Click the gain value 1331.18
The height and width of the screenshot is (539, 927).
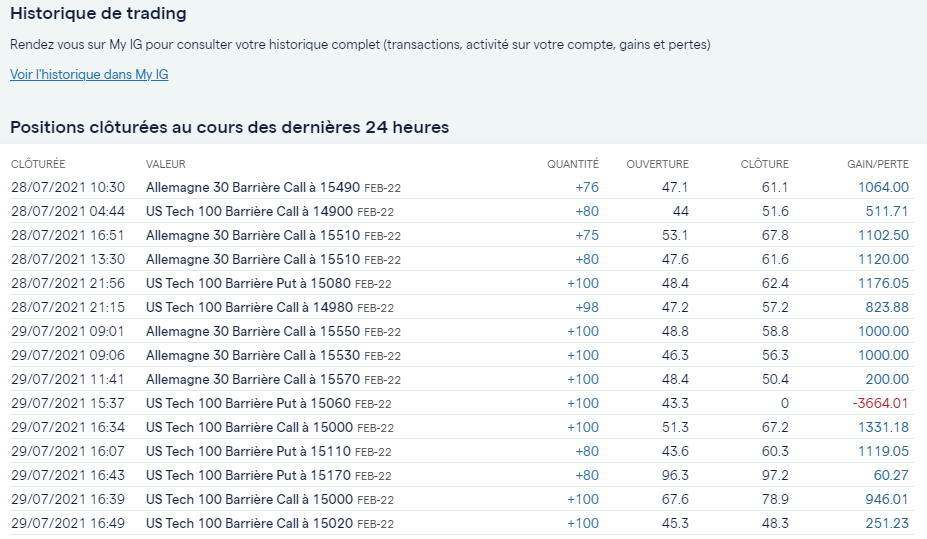(883, 427)
